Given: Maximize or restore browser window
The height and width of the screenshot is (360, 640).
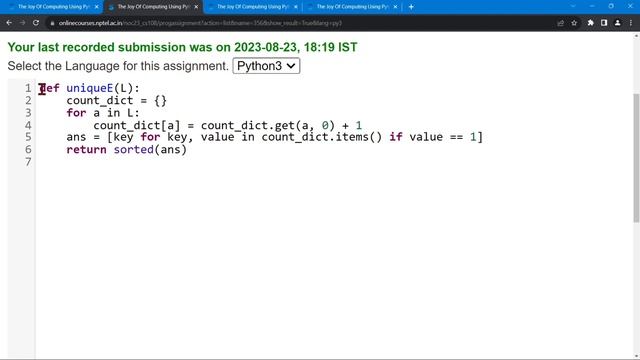Looking at the screenshot, I should (611, 6).
